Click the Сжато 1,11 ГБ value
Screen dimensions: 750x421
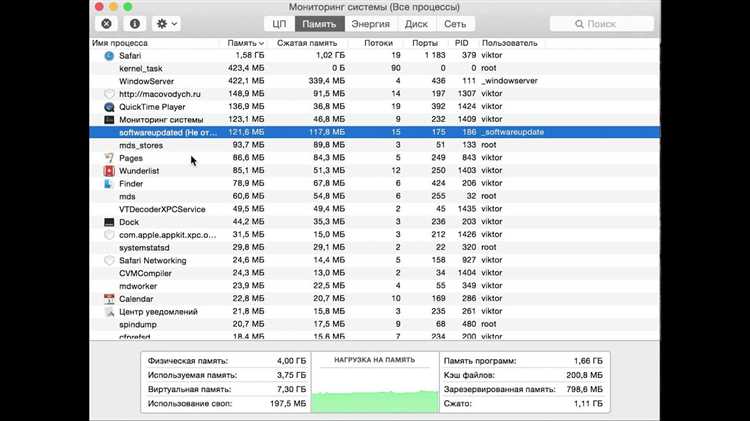pos(588,404)
